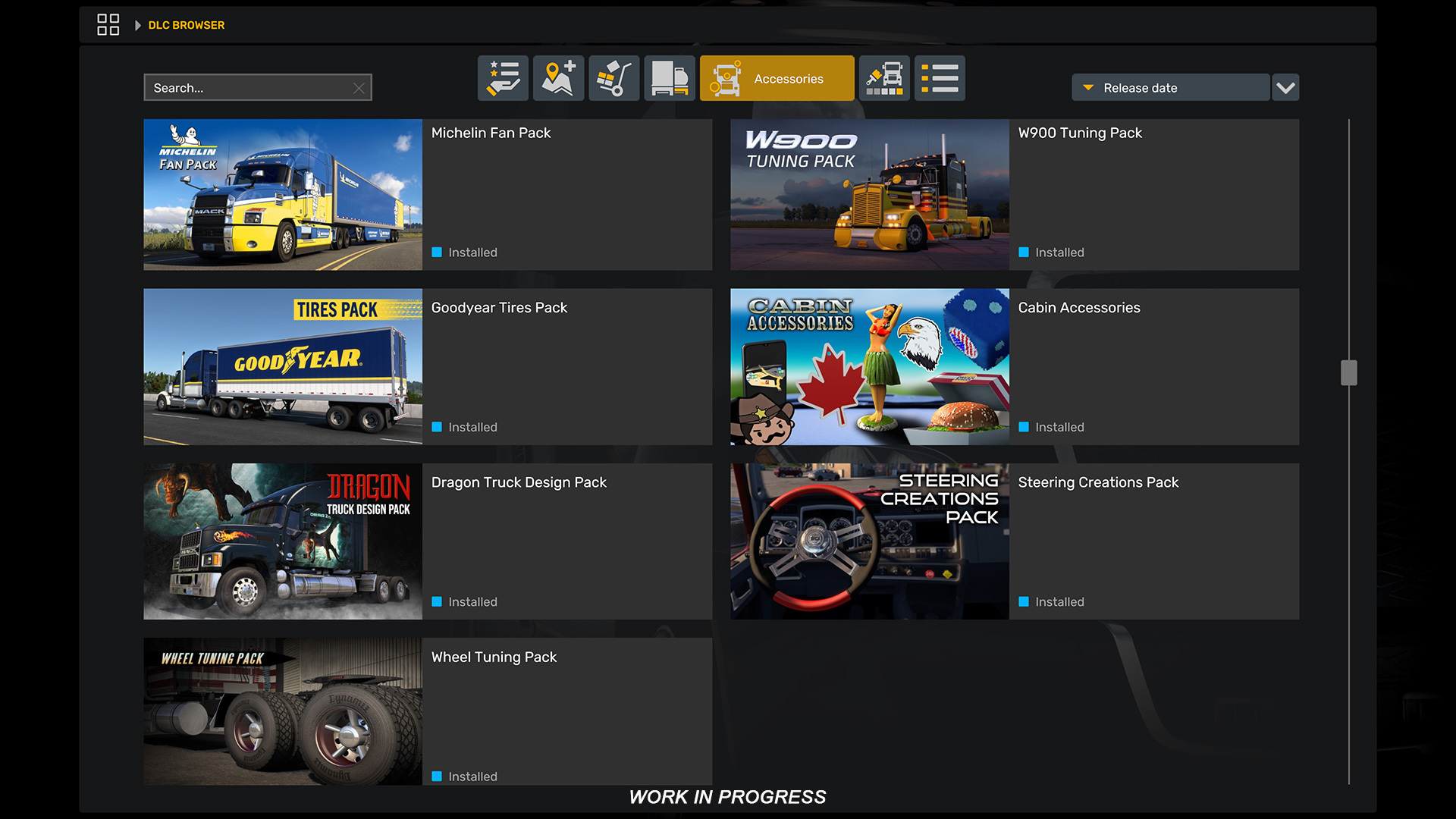Image resolution: width=1456 pixels, height=819 pixels.
Task: Click Installed status on Cabin Accessories
Action: tap(1052, 428)
